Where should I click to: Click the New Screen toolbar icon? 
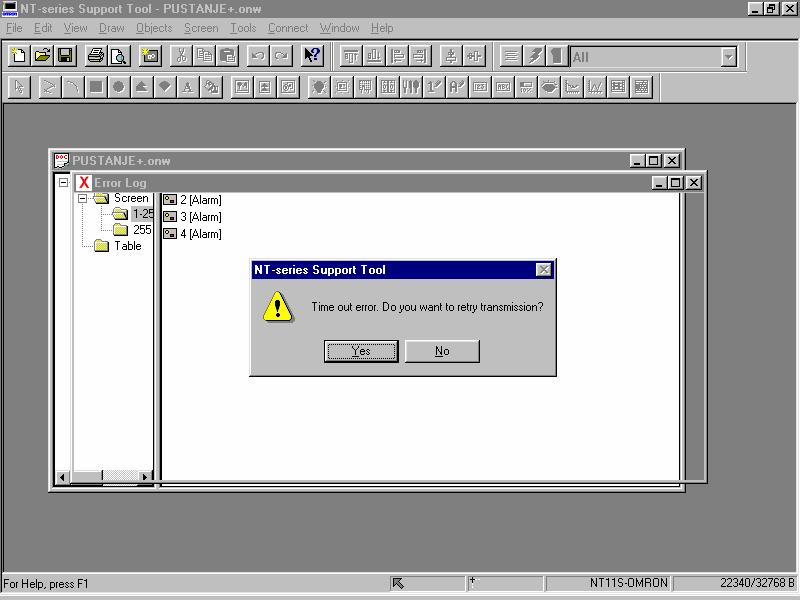[x=150, y=56]
